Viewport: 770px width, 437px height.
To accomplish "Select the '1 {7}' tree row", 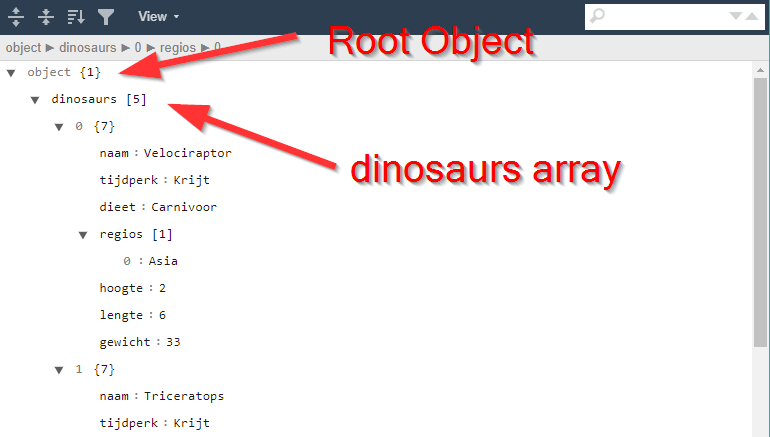I will [95, 370].
